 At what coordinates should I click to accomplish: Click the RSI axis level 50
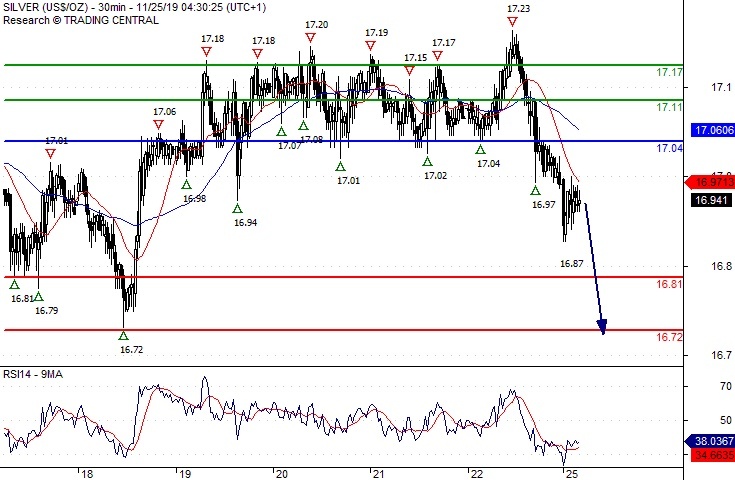[726, 420]
